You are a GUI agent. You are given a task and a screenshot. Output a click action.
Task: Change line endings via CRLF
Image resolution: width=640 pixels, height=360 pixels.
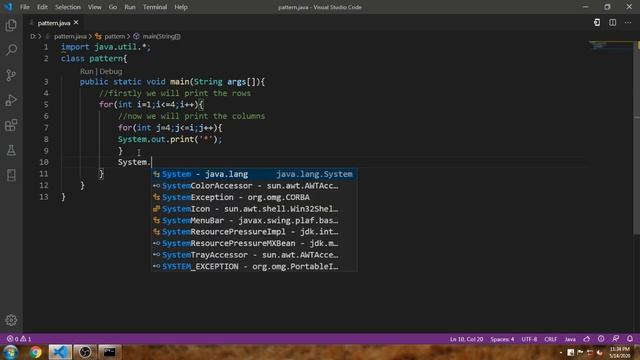click(x=550, y=339)
